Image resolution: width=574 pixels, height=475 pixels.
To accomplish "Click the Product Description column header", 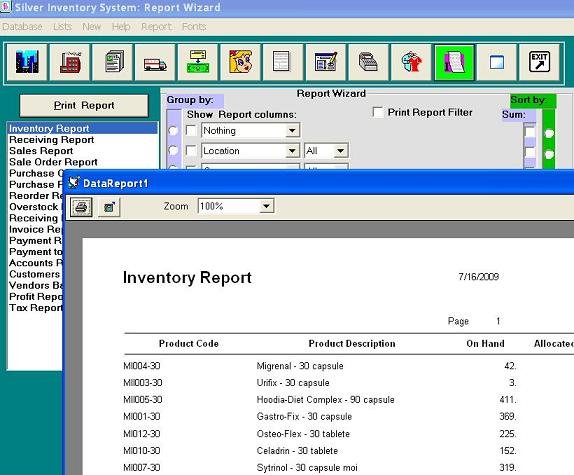I will click(x=352, y=344).
